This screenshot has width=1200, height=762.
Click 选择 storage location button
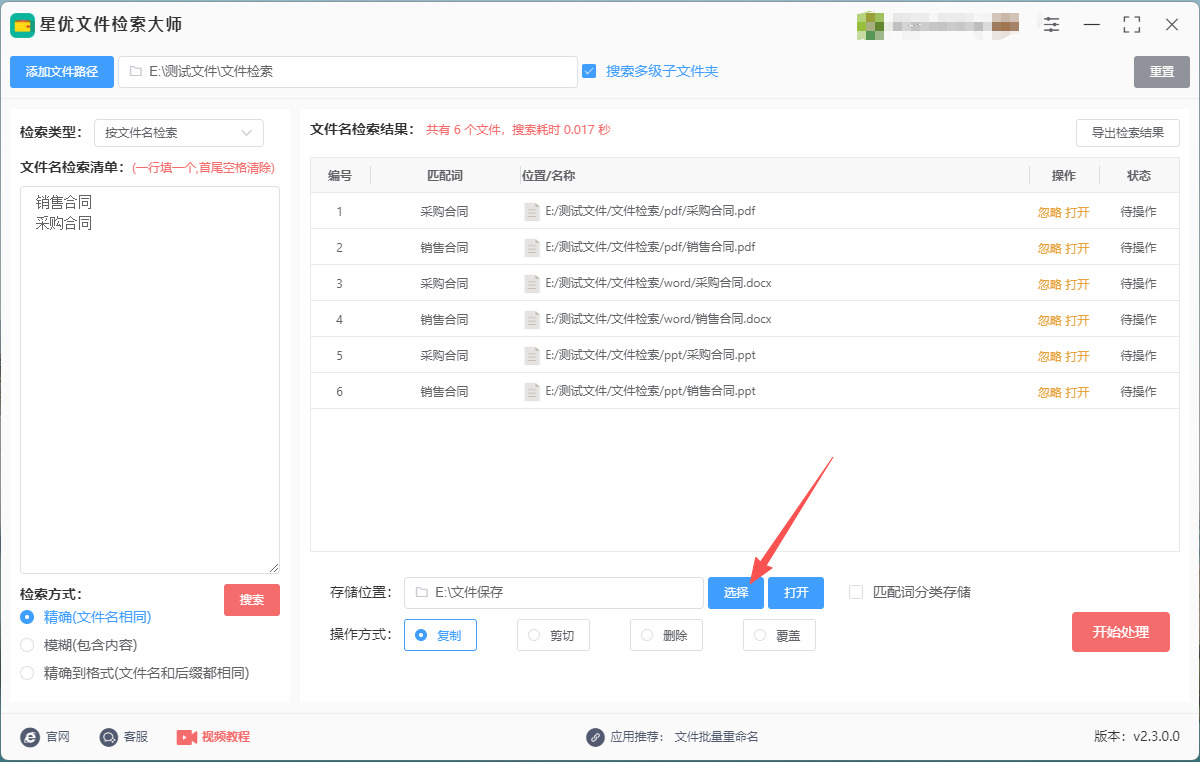tap(736, 593)
